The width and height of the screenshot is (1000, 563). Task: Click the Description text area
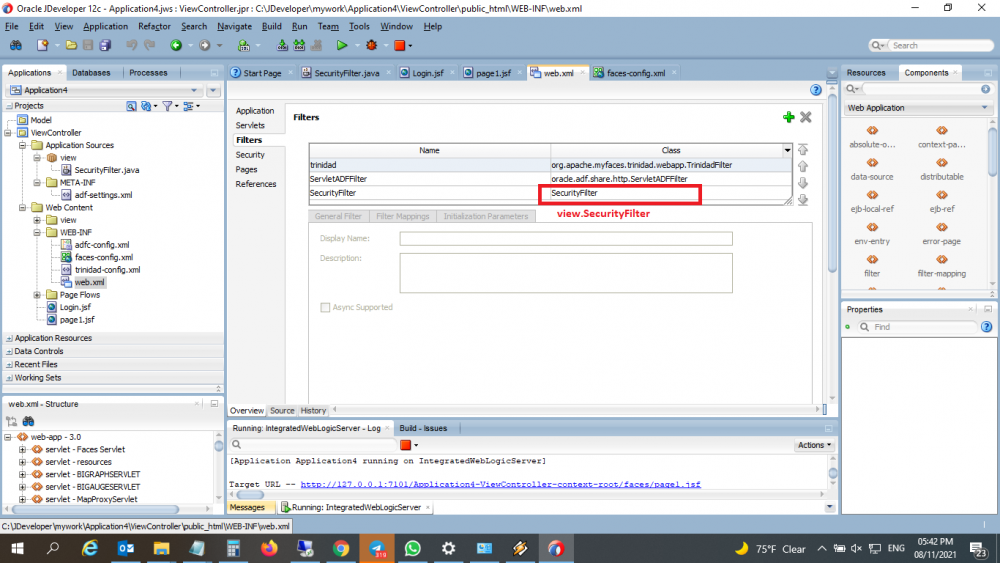(566, 273)
